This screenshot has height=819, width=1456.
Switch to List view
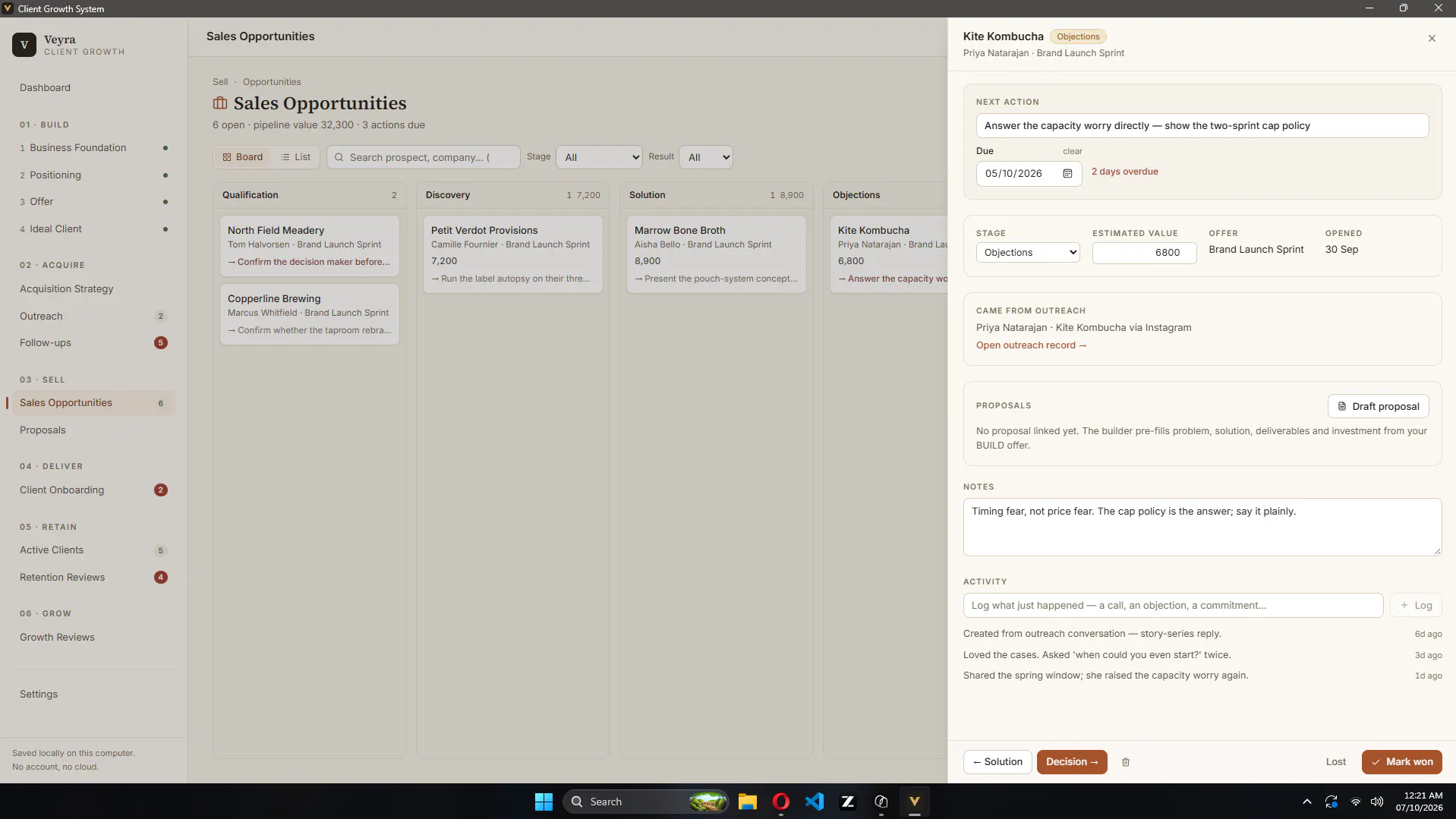[x=295, y=157]
